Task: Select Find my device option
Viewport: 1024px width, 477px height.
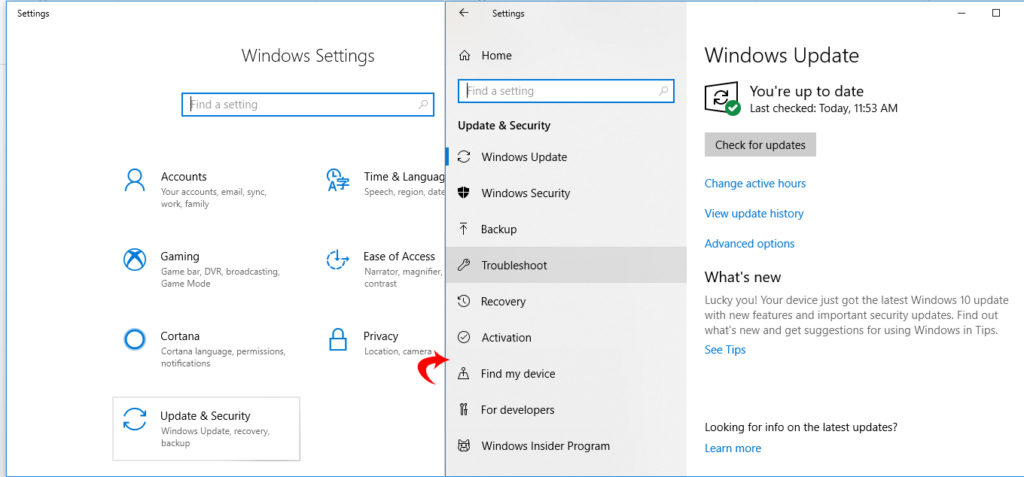Action: (517, 373)
